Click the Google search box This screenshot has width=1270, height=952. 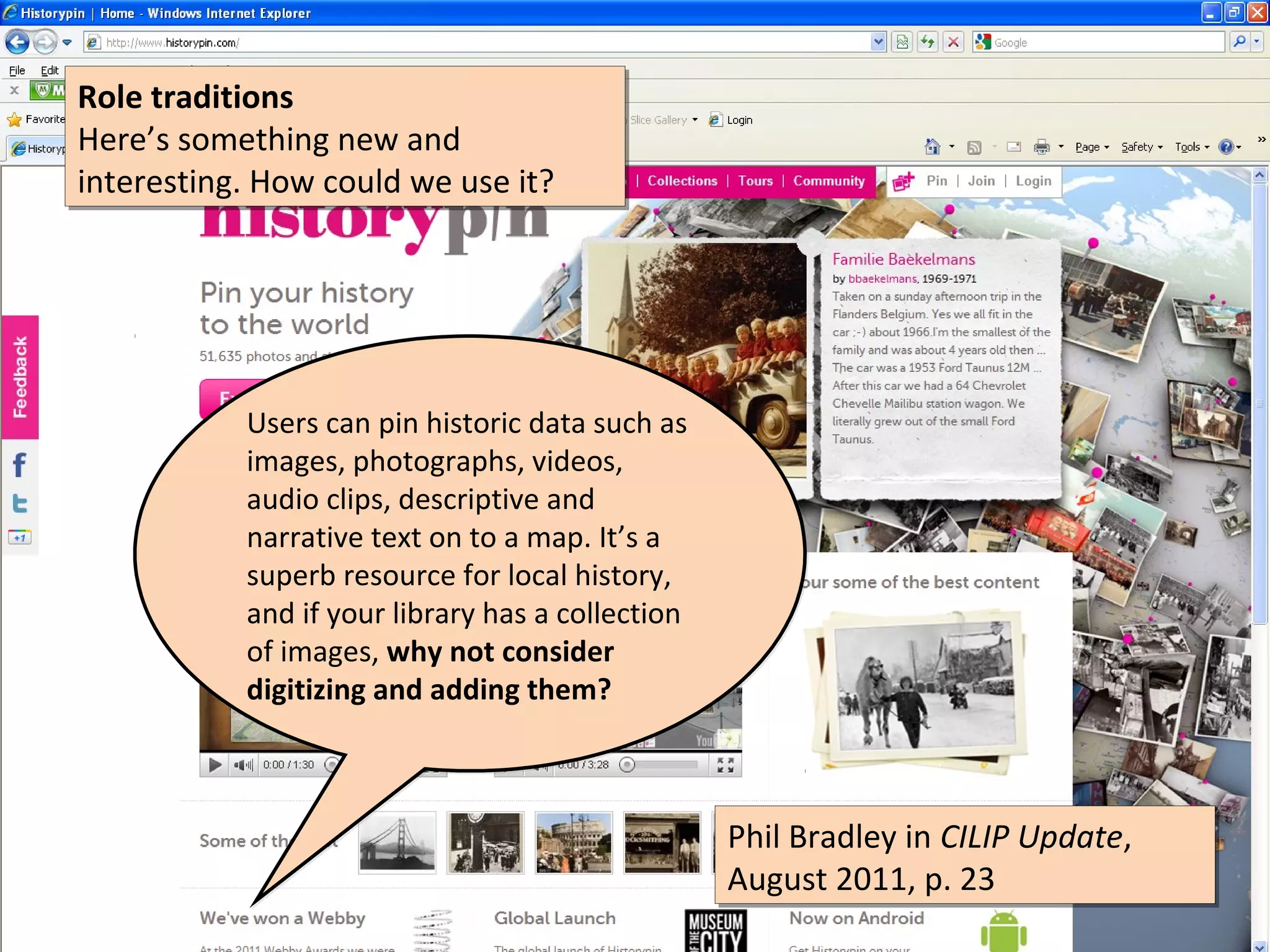click(1099, 42)
